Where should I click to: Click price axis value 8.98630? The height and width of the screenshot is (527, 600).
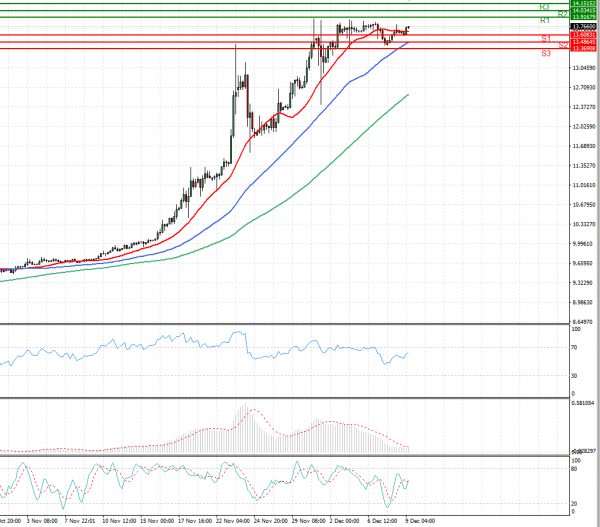[584, 302]
